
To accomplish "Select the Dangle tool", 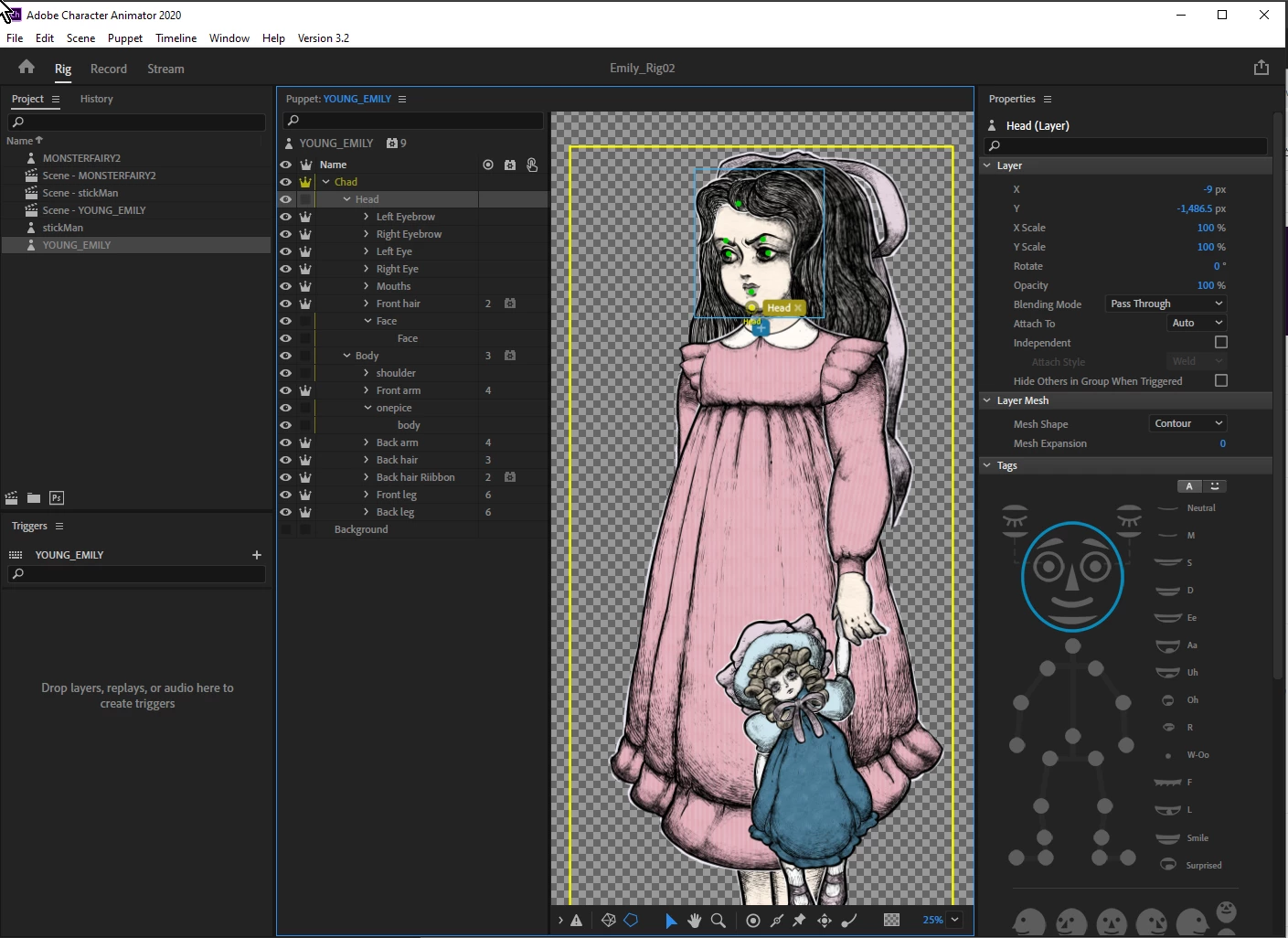I will click(x=849, y=921).
